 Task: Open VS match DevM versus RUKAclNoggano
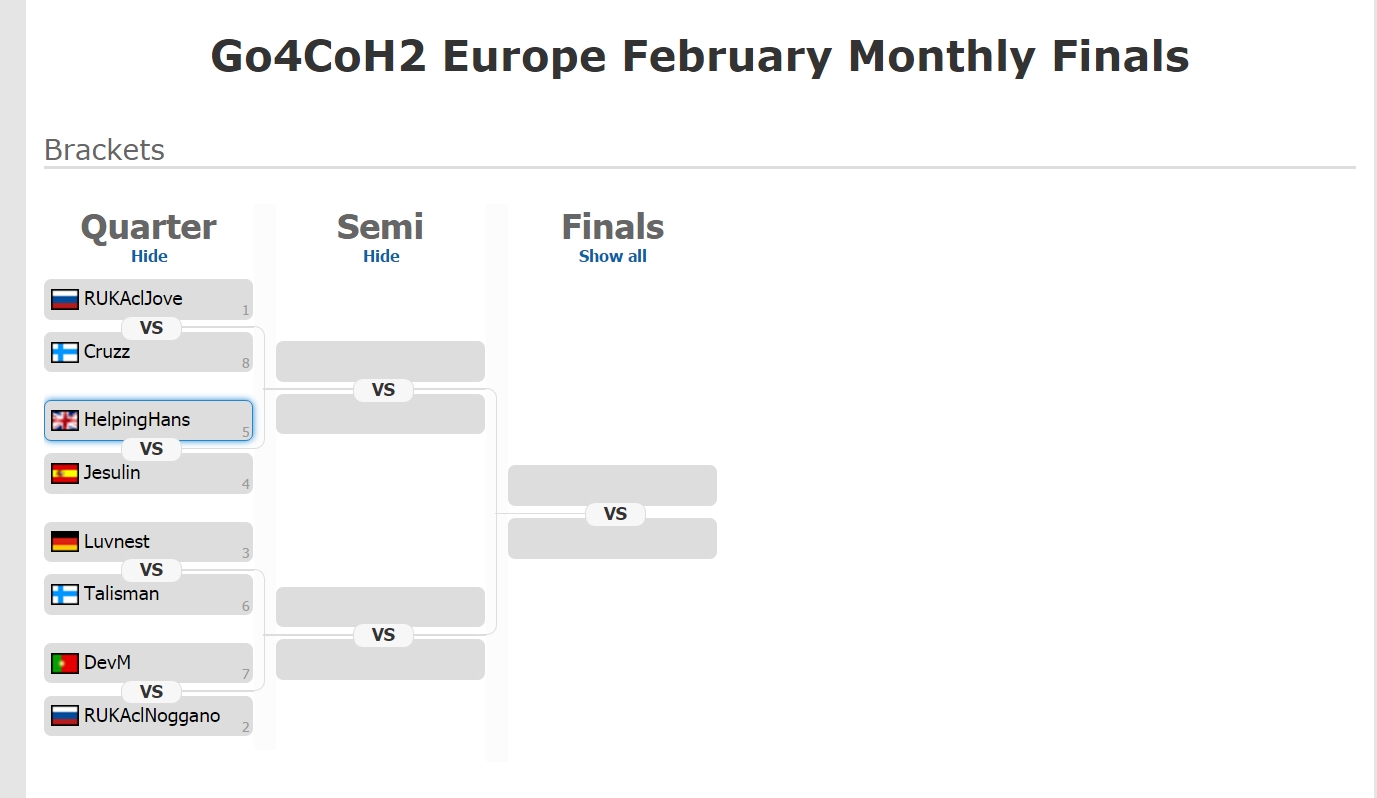click(151, 692)
